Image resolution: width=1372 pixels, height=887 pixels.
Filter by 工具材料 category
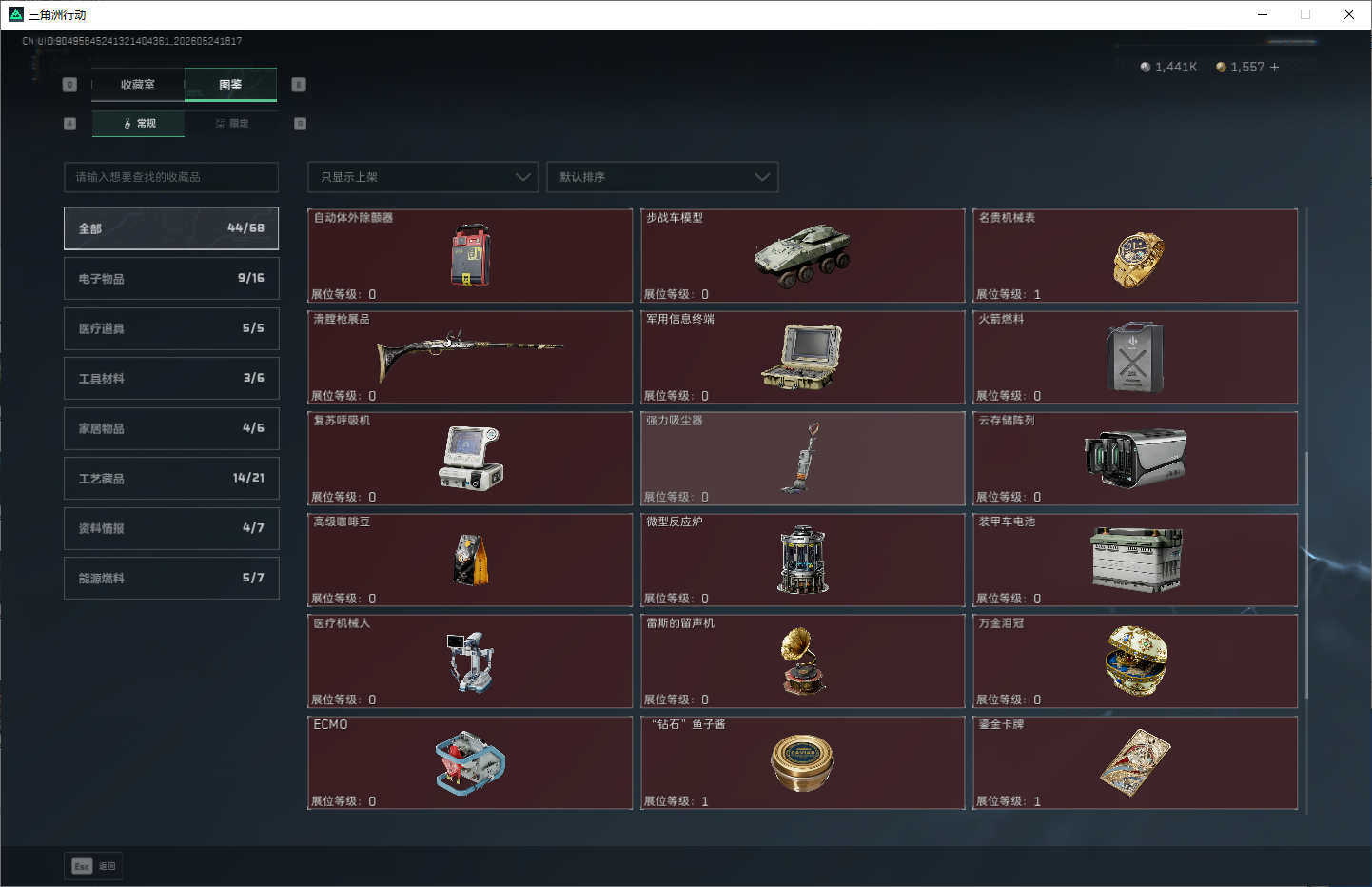pos(171,378)
